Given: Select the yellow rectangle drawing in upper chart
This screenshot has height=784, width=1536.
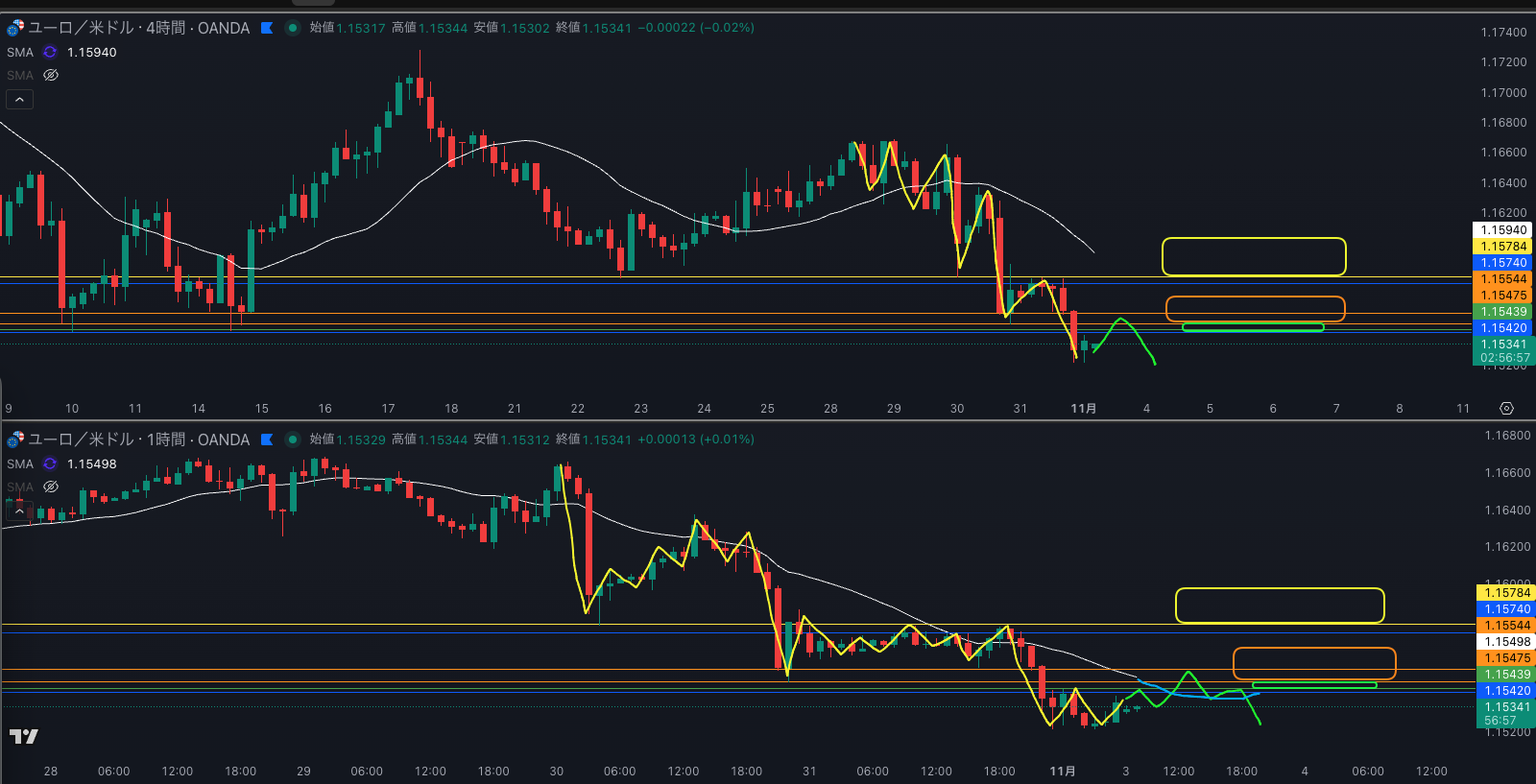Looking at the screenshot, I should coord(1254,239).
